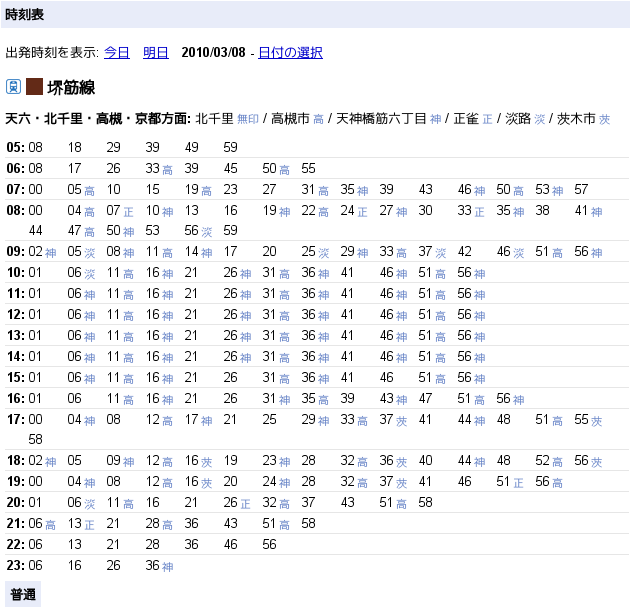
Task: Click the 16: hour label
Action: tap(16, 398)
